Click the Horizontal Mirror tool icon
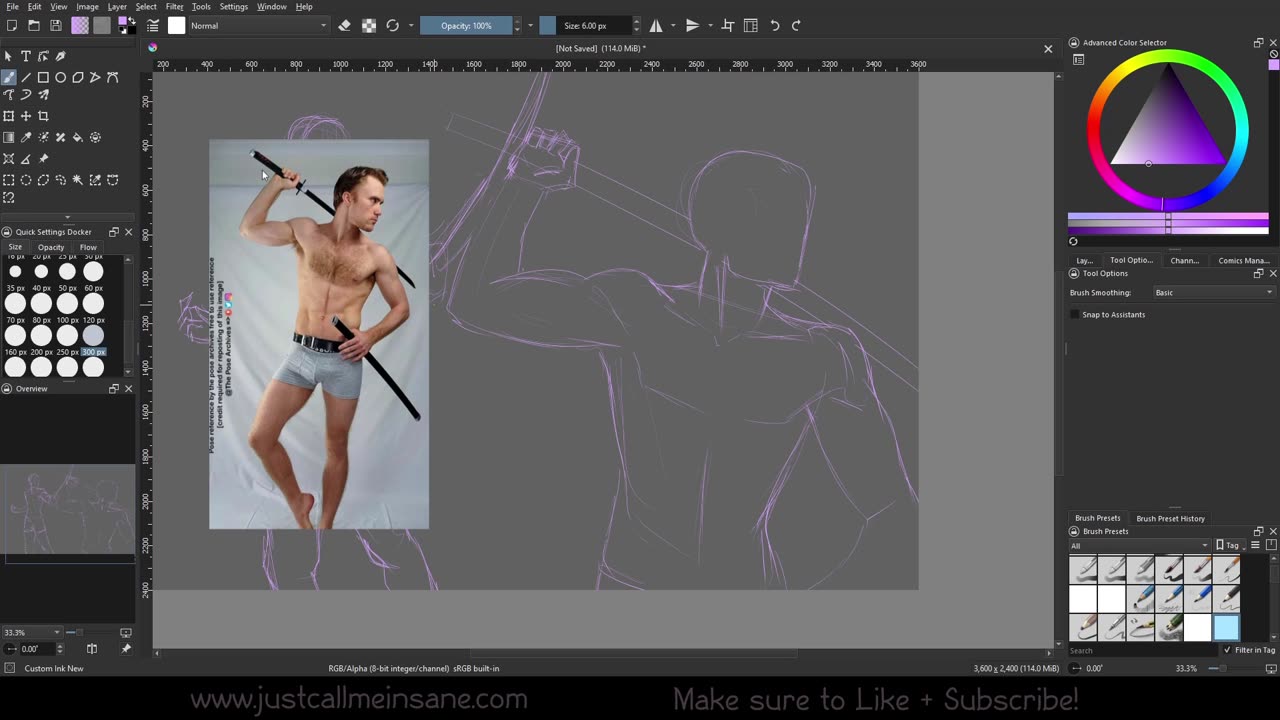1280x720 pixels. [656, 26]
